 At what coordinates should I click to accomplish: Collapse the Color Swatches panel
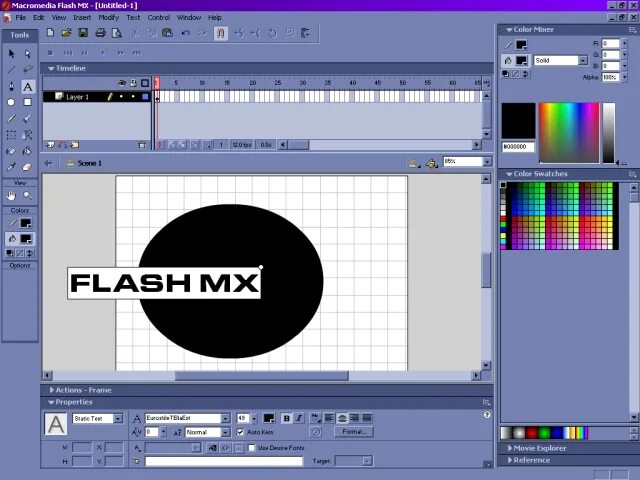click(509, 174)
